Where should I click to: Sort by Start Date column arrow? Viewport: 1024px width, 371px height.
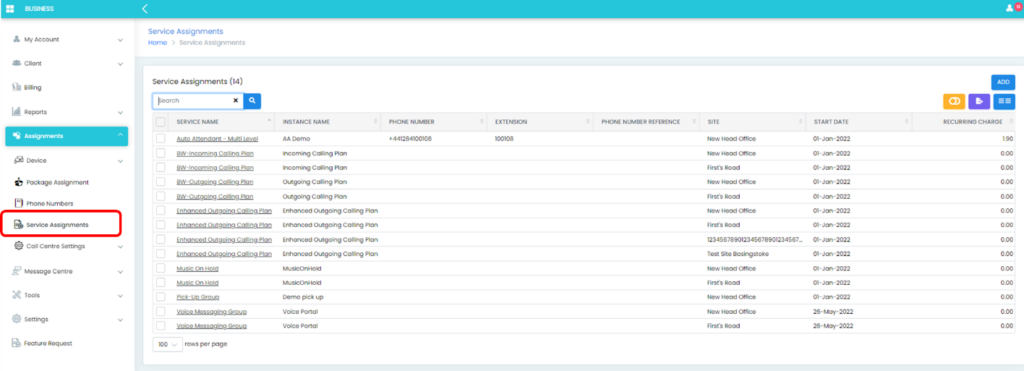pos(906,121)
